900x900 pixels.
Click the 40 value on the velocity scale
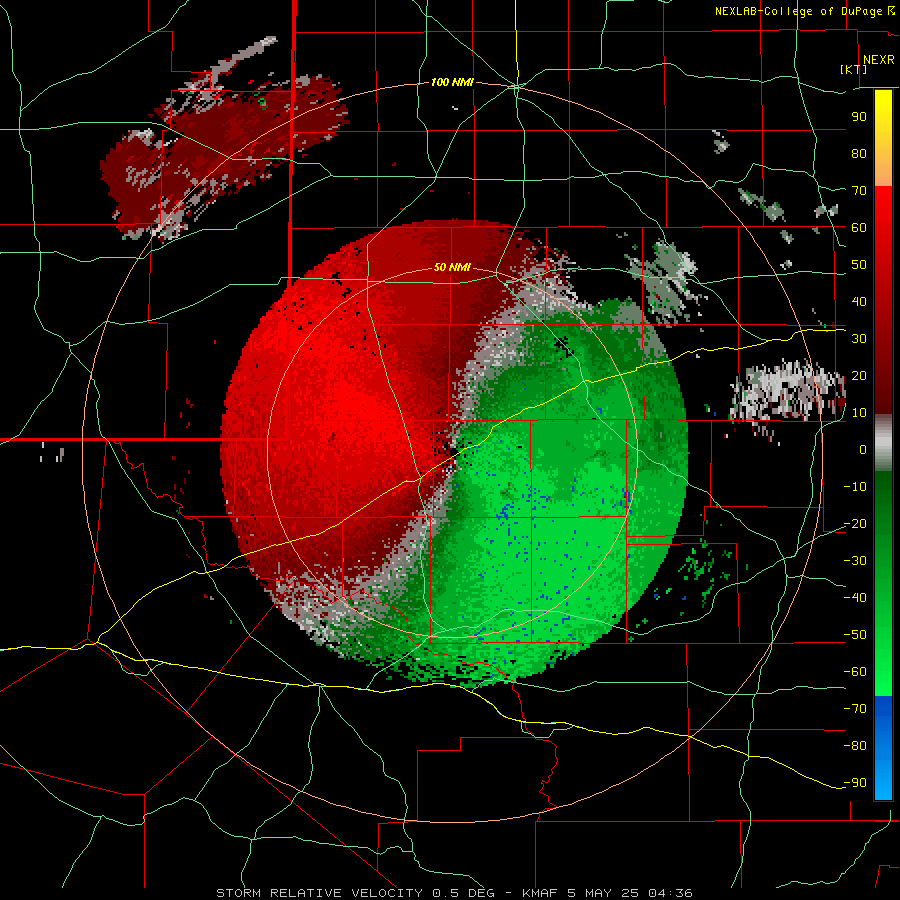[859, 301]
